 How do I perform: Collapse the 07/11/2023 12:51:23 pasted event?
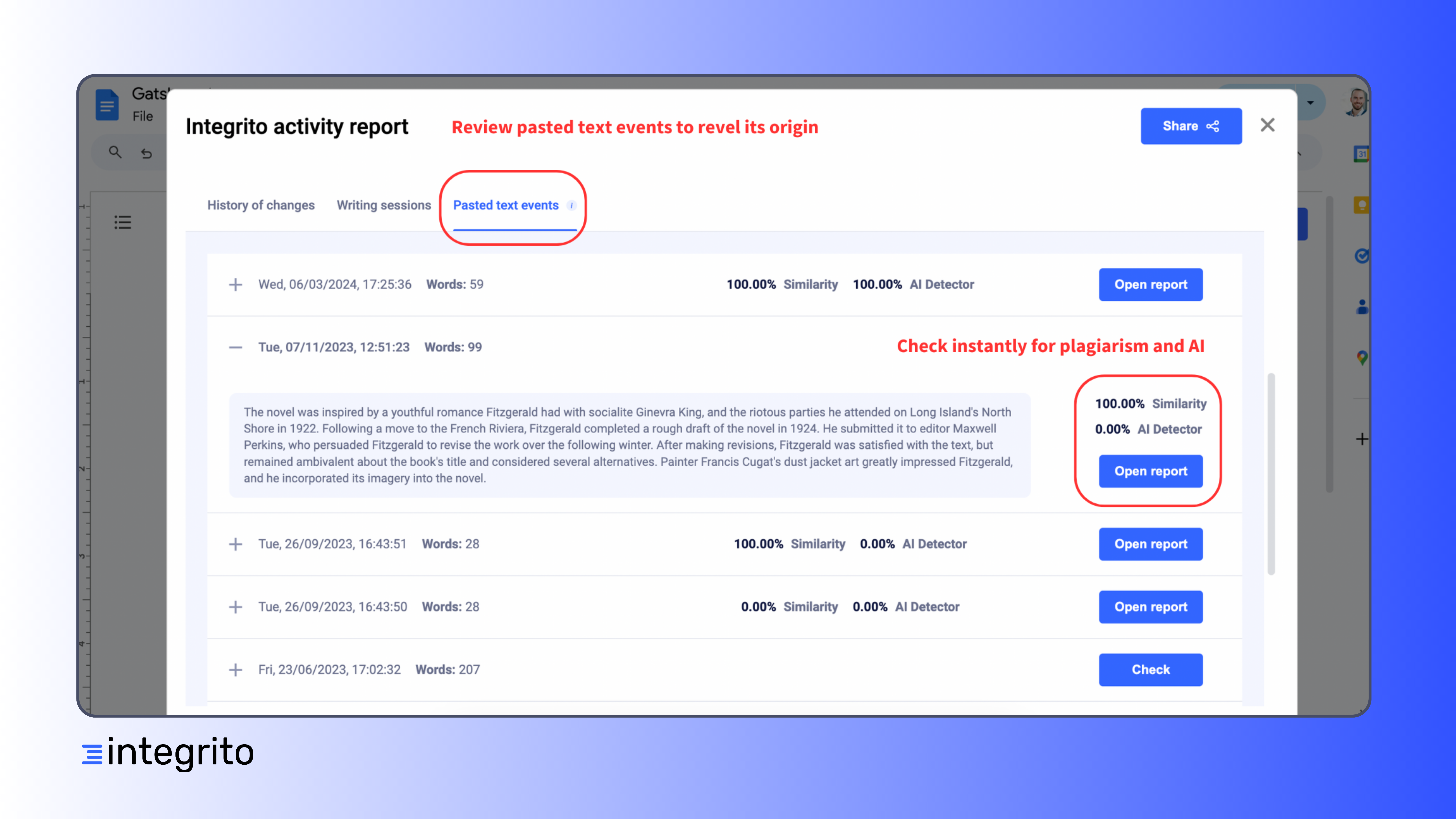236,347
